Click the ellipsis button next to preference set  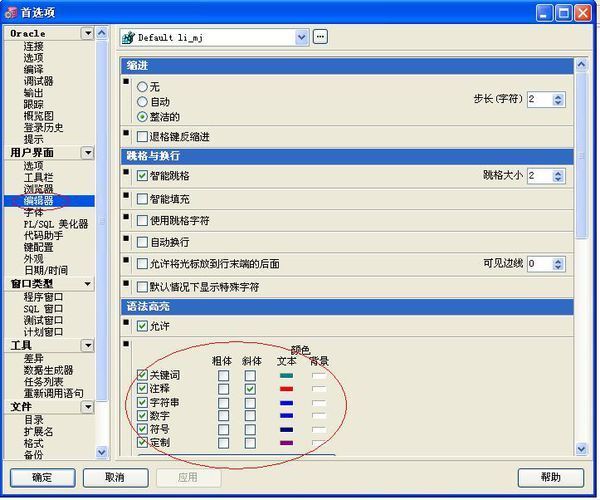pos(320,37)
